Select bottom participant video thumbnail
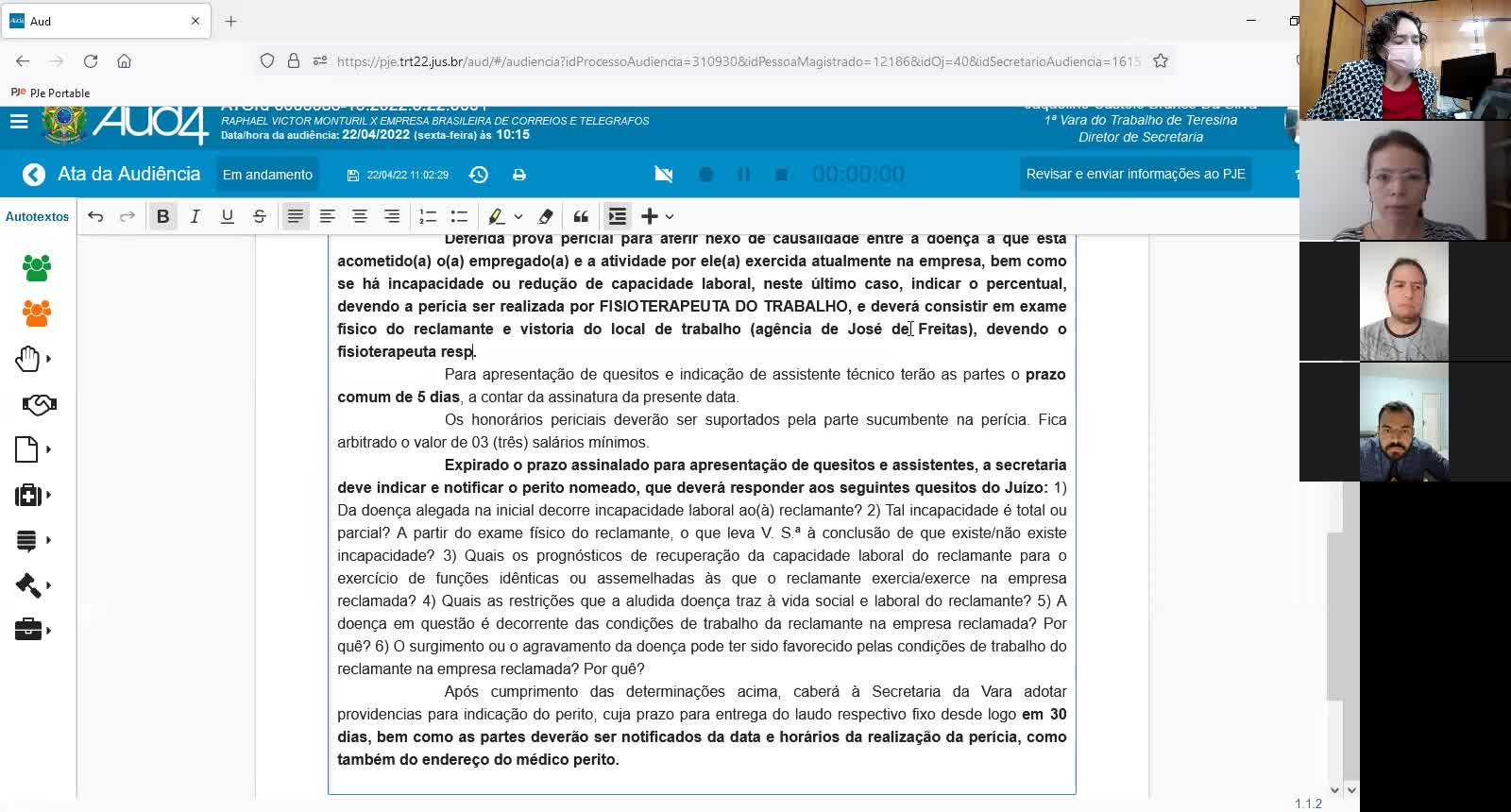The width and height of the screenshot is (1511, 812). click(x=1404, y=422)
